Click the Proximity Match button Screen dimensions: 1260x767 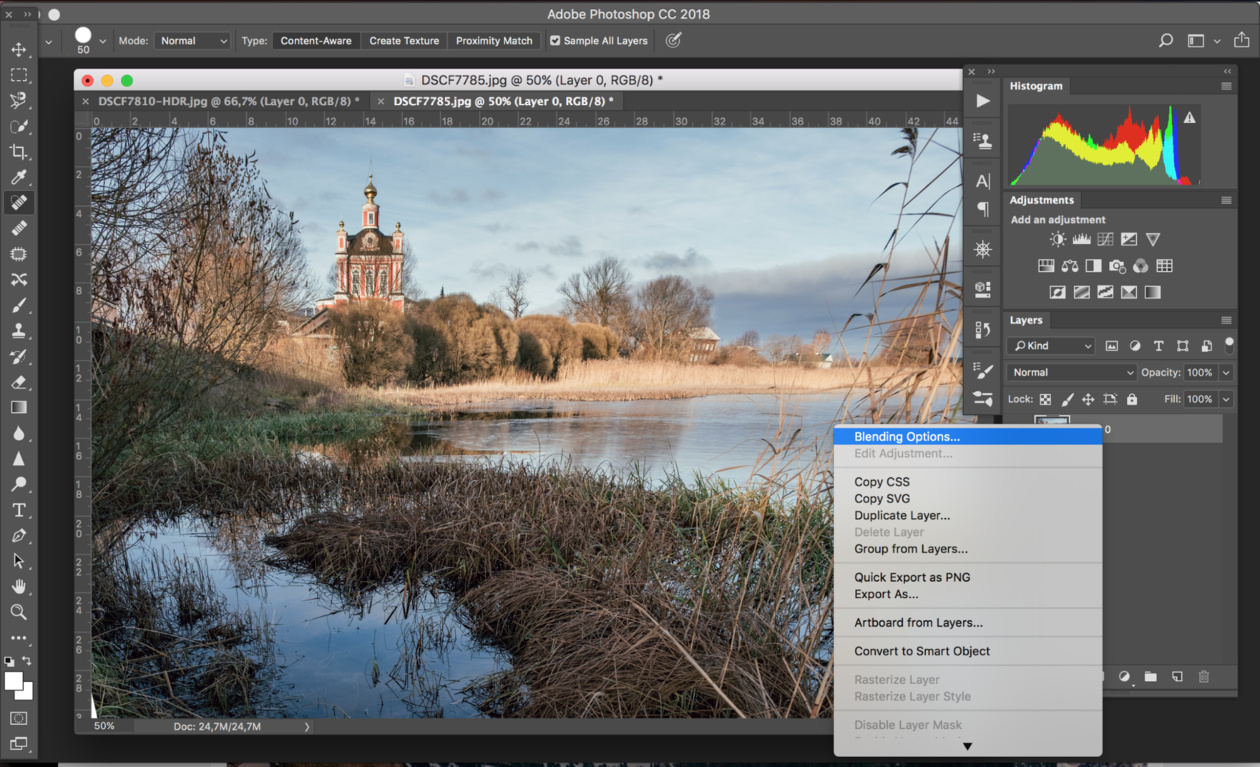(494, 41)
